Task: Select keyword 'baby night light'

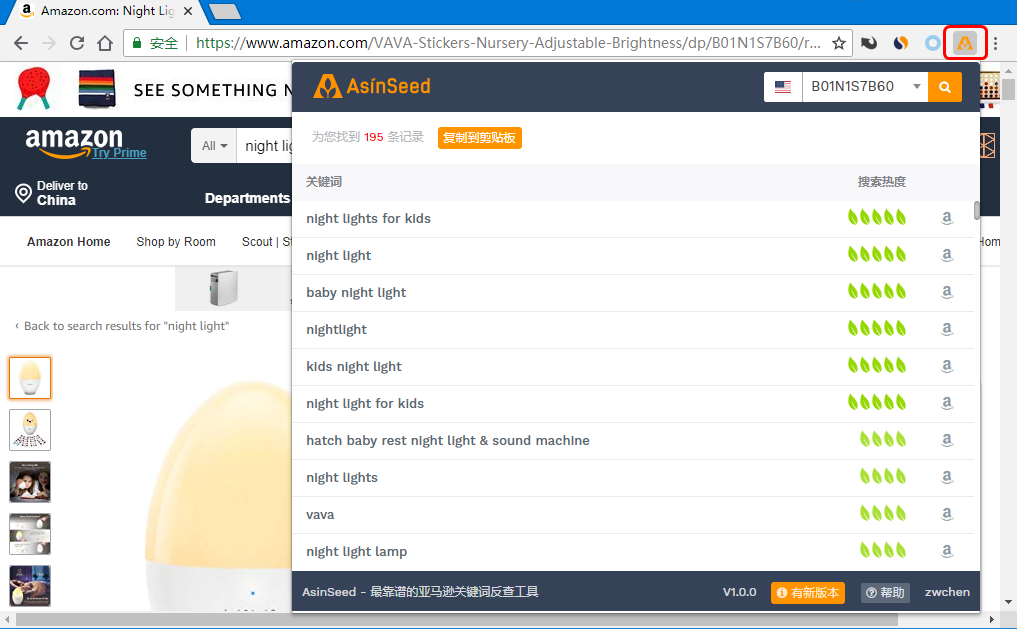Action: point(356,292)
